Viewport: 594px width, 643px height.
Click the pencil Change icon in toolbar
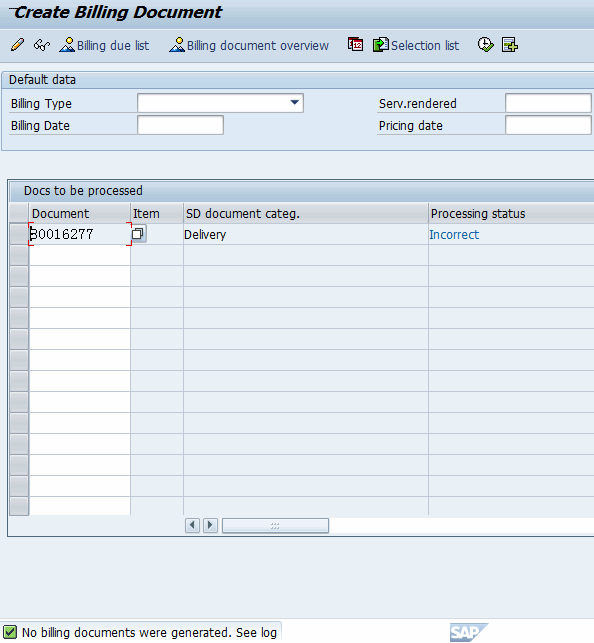[17, 45]
